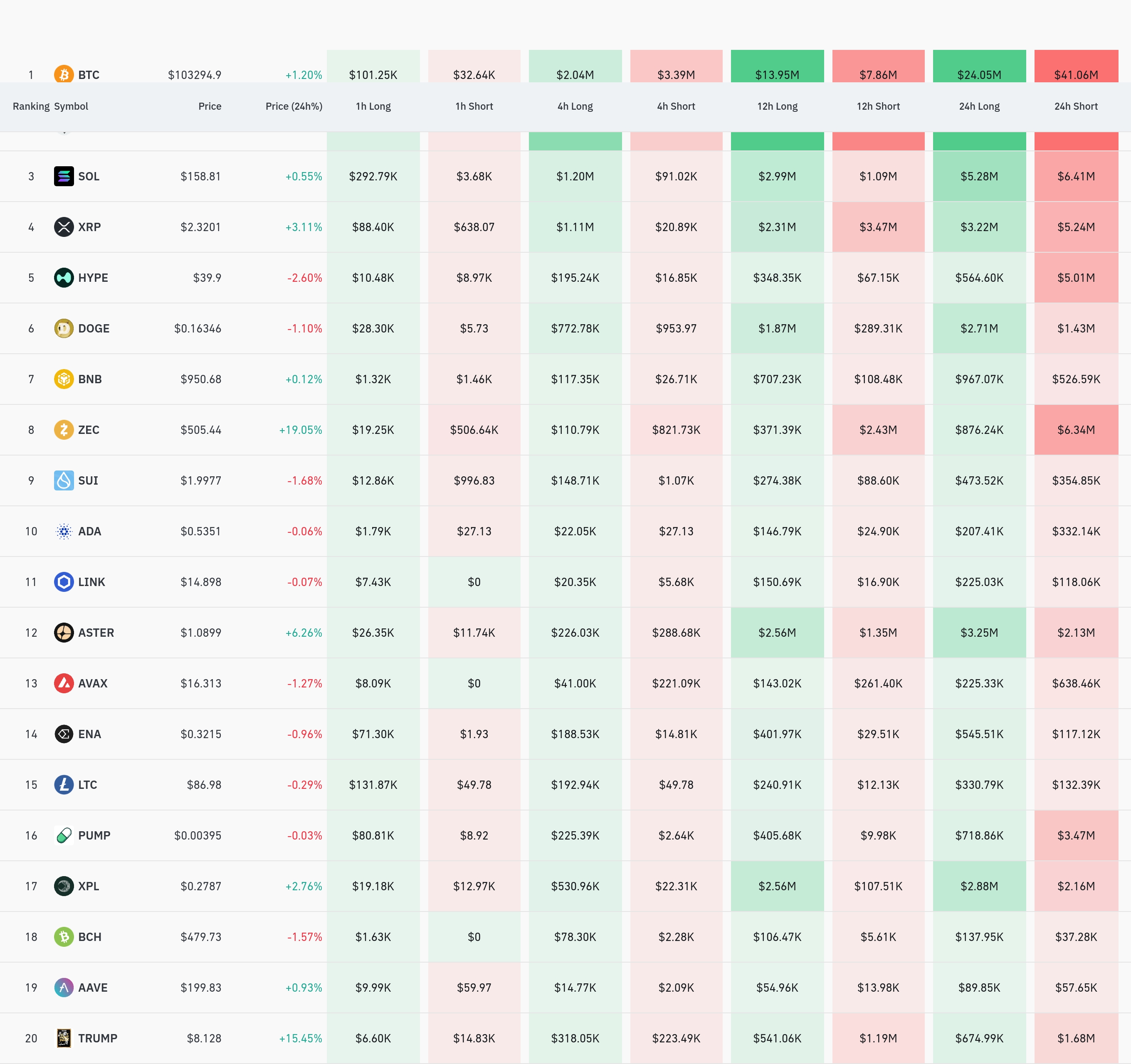Select the AAVE row price $199.83

201,987
